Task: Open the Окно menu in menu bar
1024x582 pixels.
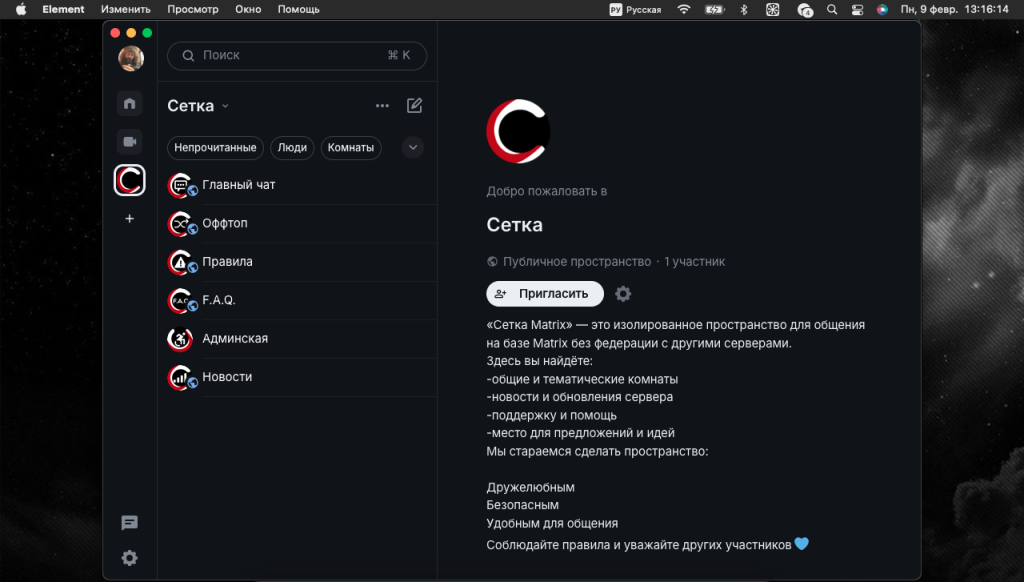Action: pyautogui.click(x=248, y=9)
